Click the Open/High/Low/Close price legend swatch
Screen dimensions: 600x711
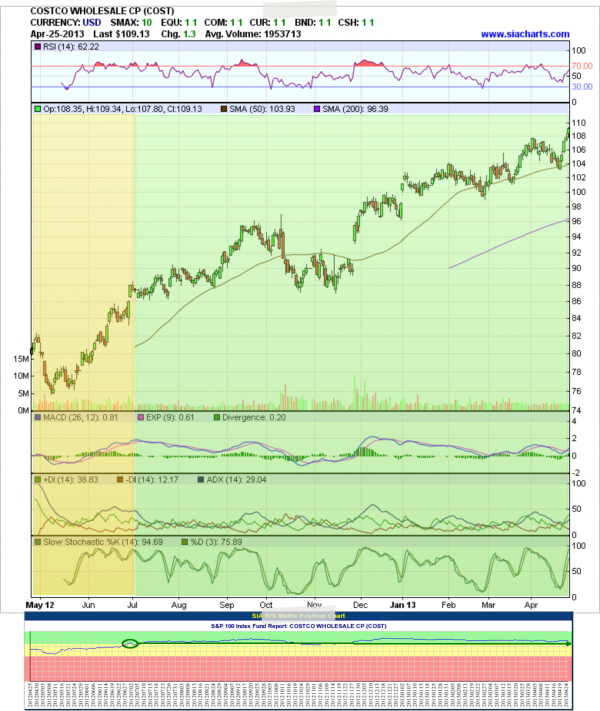click(x=38, y=108)
